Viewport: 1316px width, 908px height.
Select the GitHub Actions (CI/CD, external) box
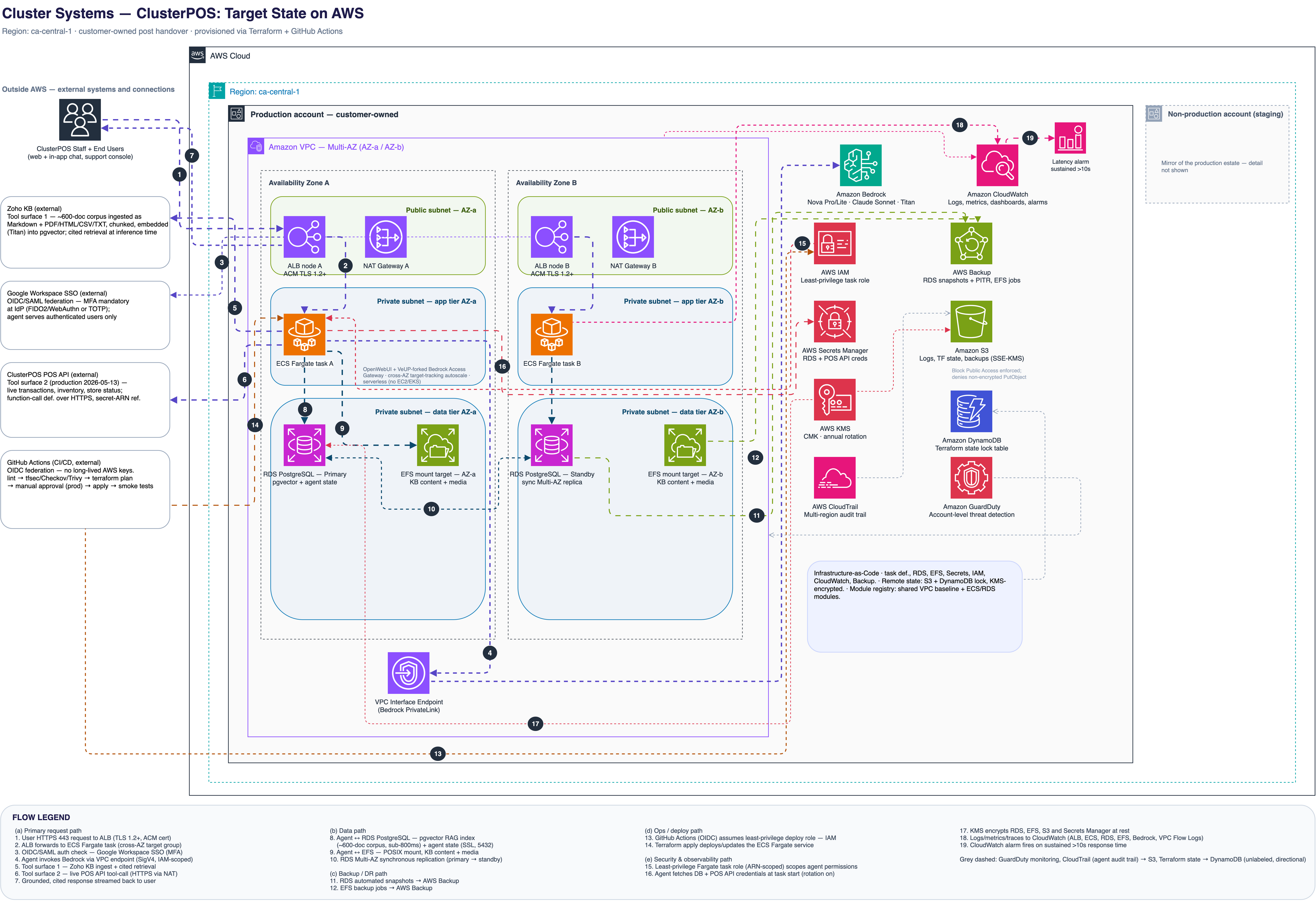point(85,490)
